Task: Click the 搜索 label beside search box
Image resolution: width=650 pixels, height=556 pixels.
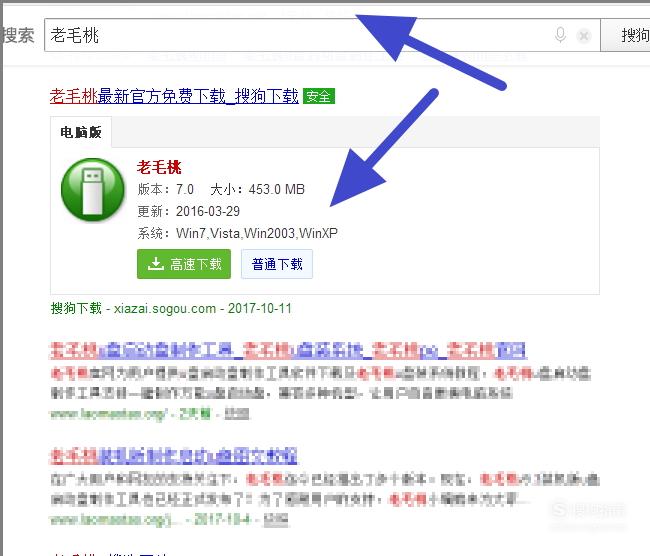Action: 18,35
